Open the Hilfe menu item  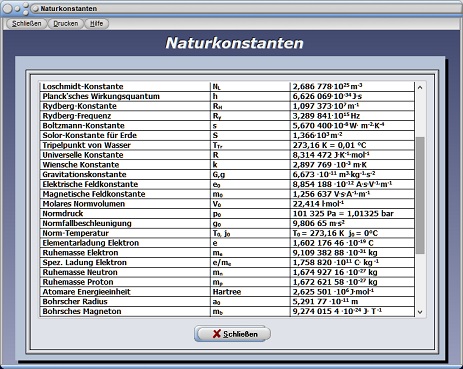(x=97, y=24)
